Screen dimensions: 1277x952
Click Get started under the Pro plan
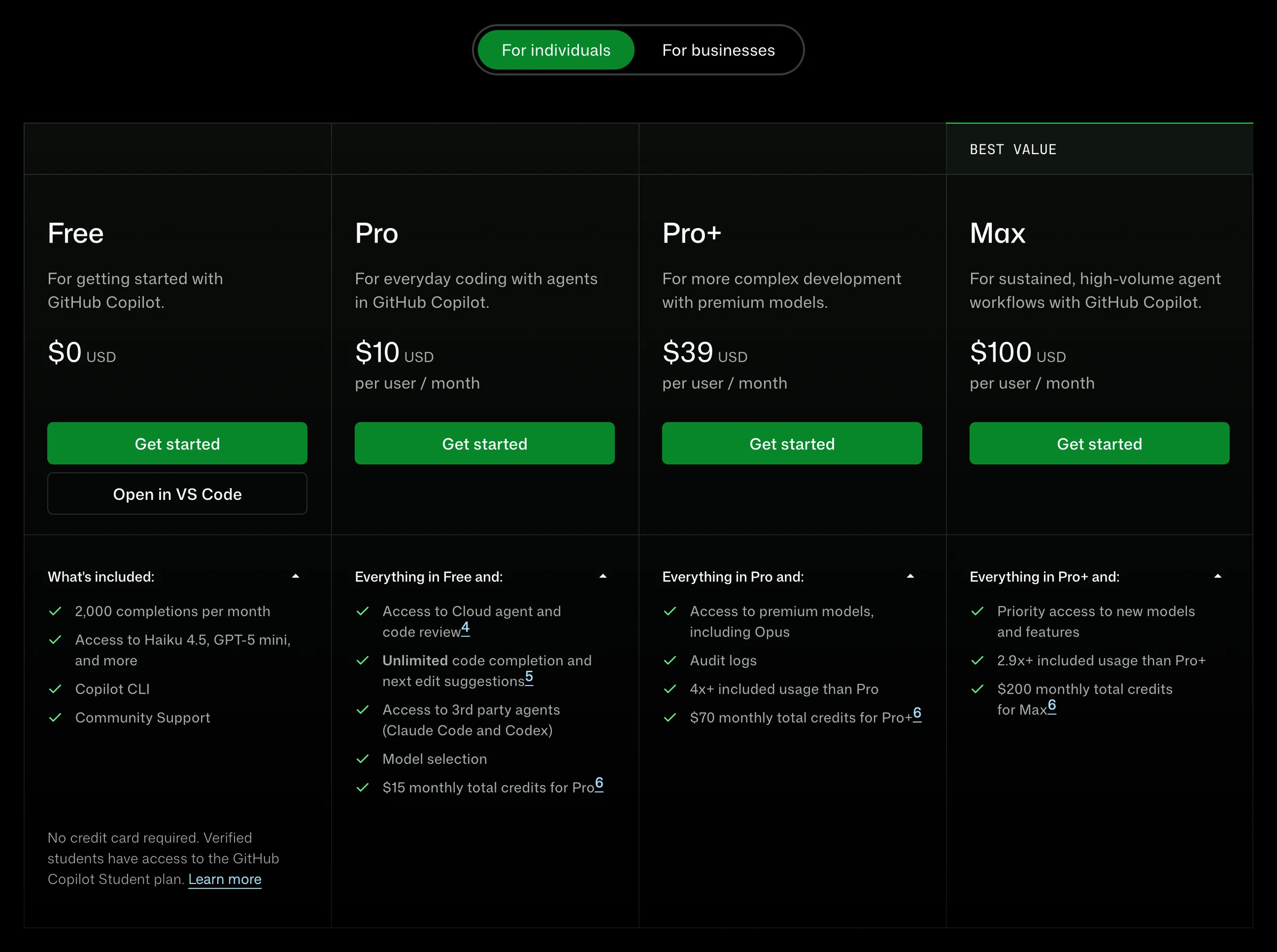(484, 443)
